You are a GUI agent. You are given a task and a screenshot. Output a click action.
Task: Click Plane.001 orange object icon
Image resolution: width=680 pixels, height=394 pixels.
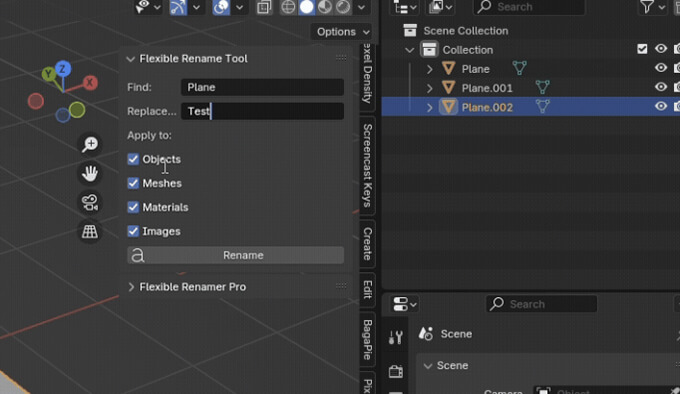(x=448, y=88)
